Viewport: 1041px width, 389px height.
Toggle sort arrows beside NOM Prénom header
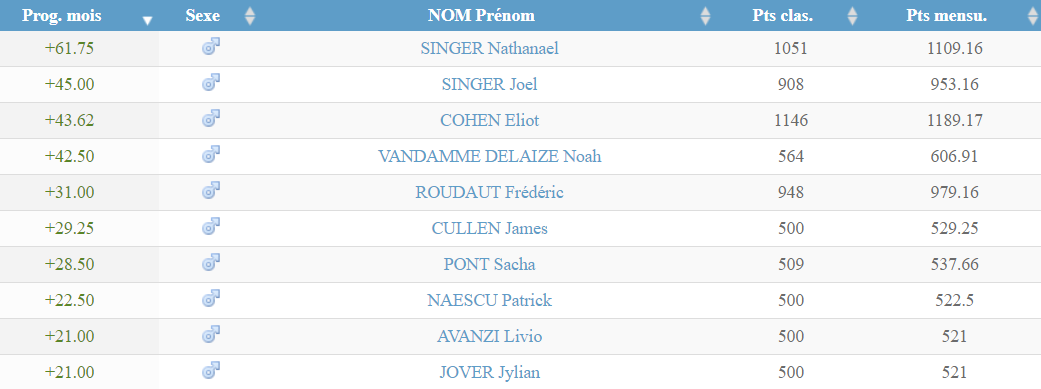point(706,16)
